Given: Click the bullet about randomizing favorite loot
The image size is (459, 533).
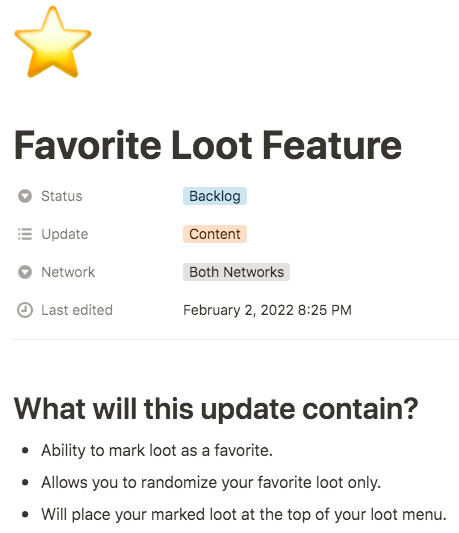Looking at the screenshot, I should click(x=211, y=483).
